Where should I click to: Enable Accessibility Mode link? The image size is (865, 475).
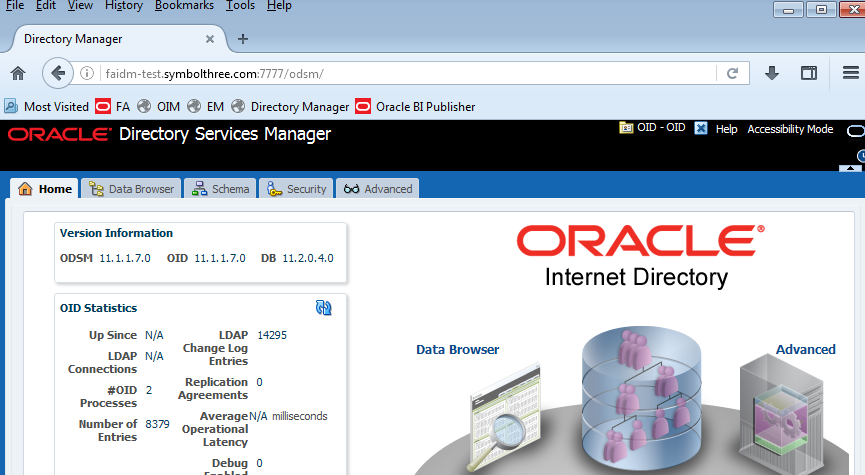[790, 129]
